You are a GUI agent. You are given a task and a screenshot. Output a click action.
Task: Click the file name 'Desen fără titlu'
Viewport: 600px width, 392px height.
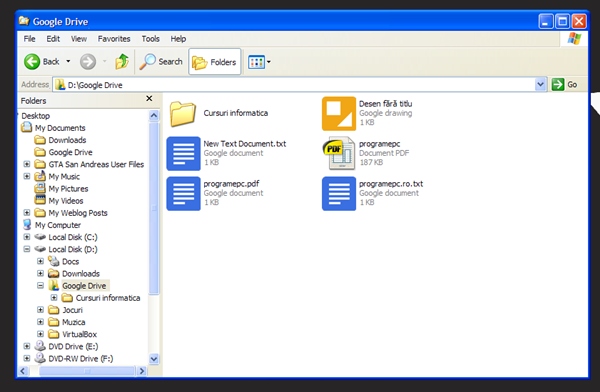pyautogui.click(x=385, y=104)
